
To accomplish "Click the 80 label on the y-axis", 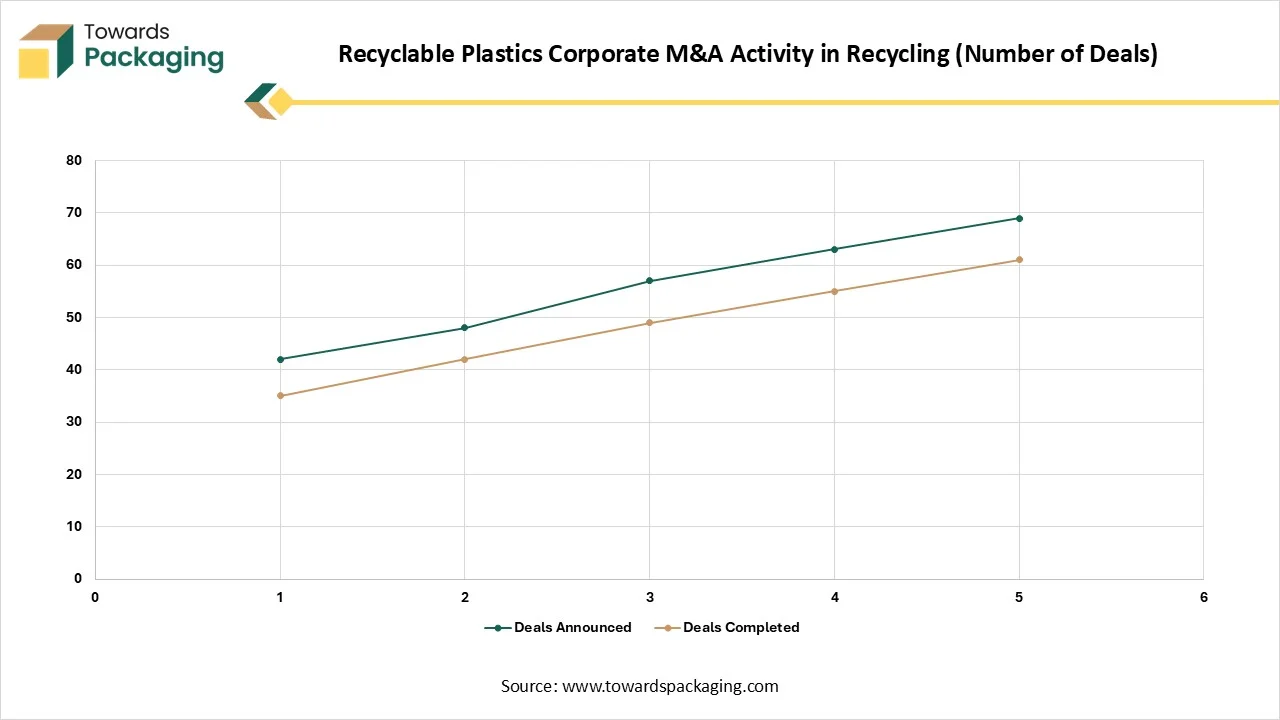I will (x=74, y=161).
